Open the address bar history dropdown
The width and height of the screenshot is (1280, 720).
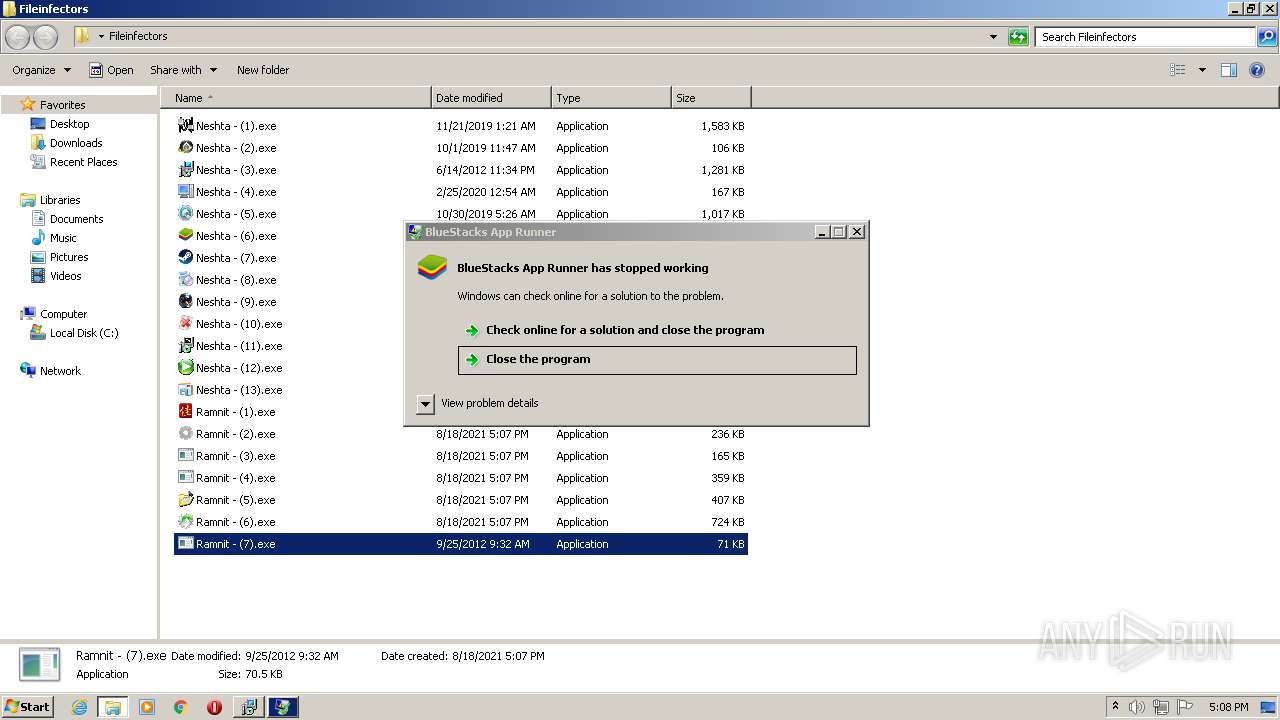pyautogui.click(x=993, y=37)
